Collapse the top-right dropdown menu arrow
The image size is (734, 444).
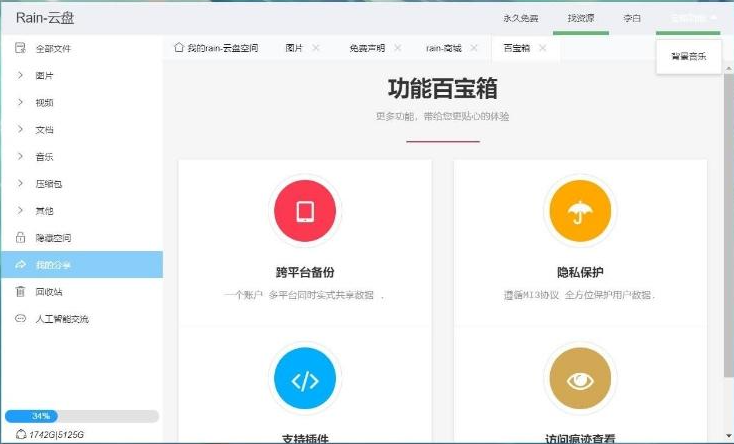[713, 18]
